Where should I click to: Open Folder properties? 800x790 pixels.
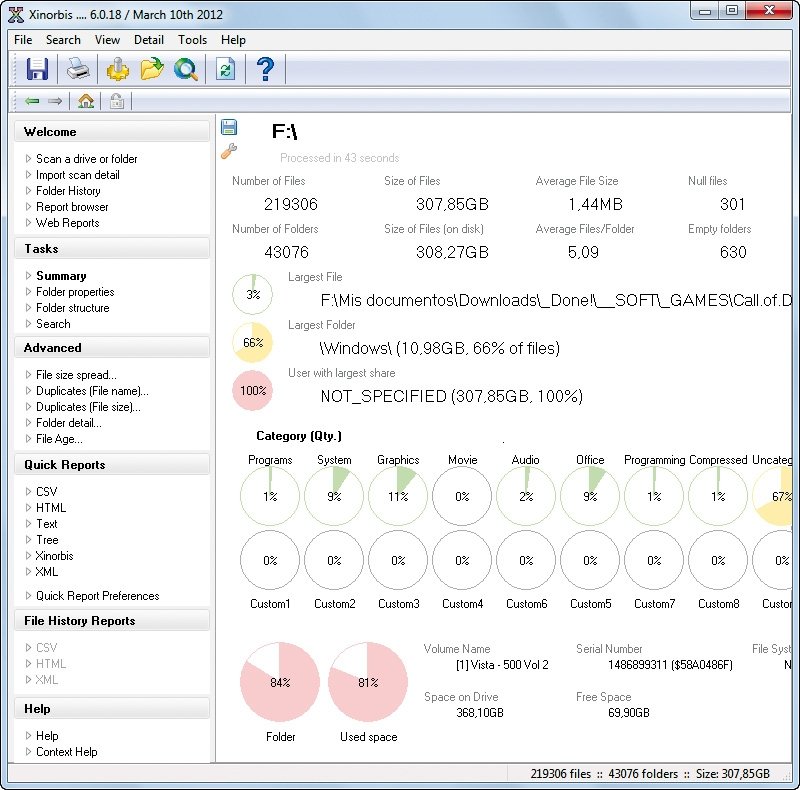[x=75, y=292]
